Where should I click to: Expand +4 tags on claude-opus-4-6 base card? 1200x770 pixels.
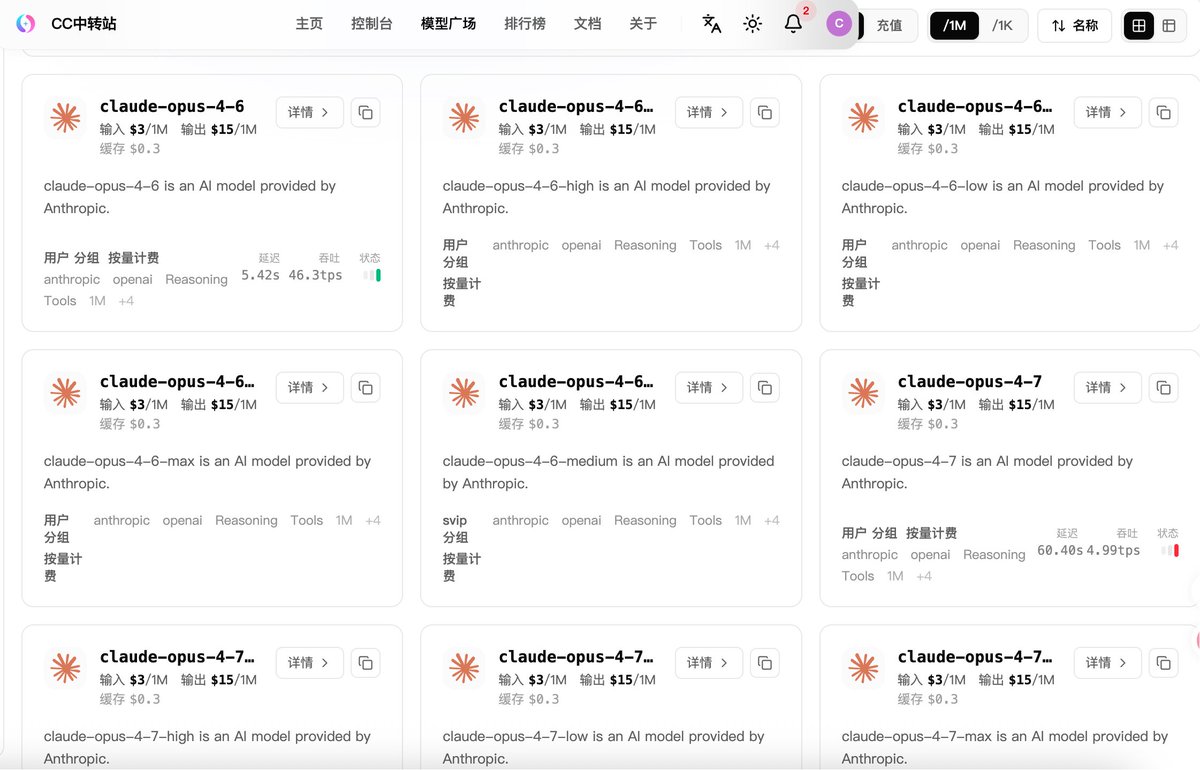click(x=126, y=301)
